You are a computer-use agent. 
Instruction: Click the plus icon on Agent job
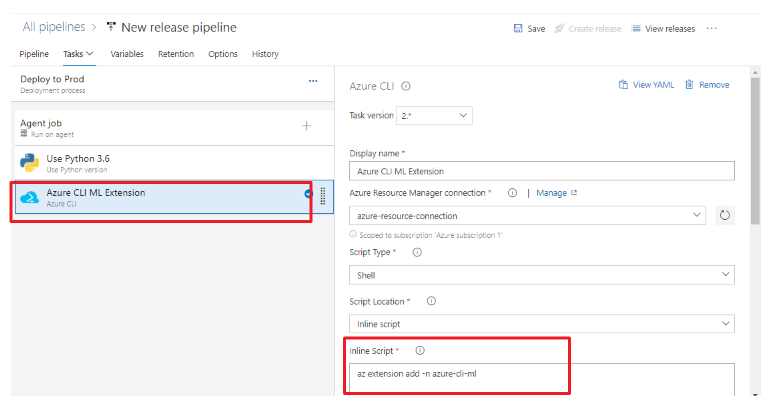pyautogui.click(x=306, y=126)
